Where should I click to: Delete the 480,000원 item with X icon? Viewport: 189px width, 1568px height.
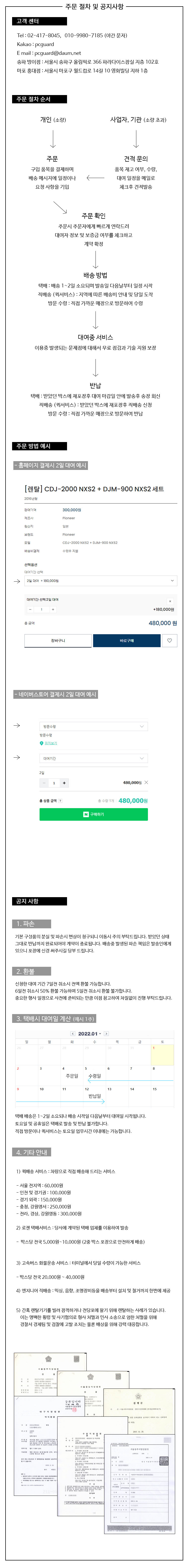(x=146, y=782)
